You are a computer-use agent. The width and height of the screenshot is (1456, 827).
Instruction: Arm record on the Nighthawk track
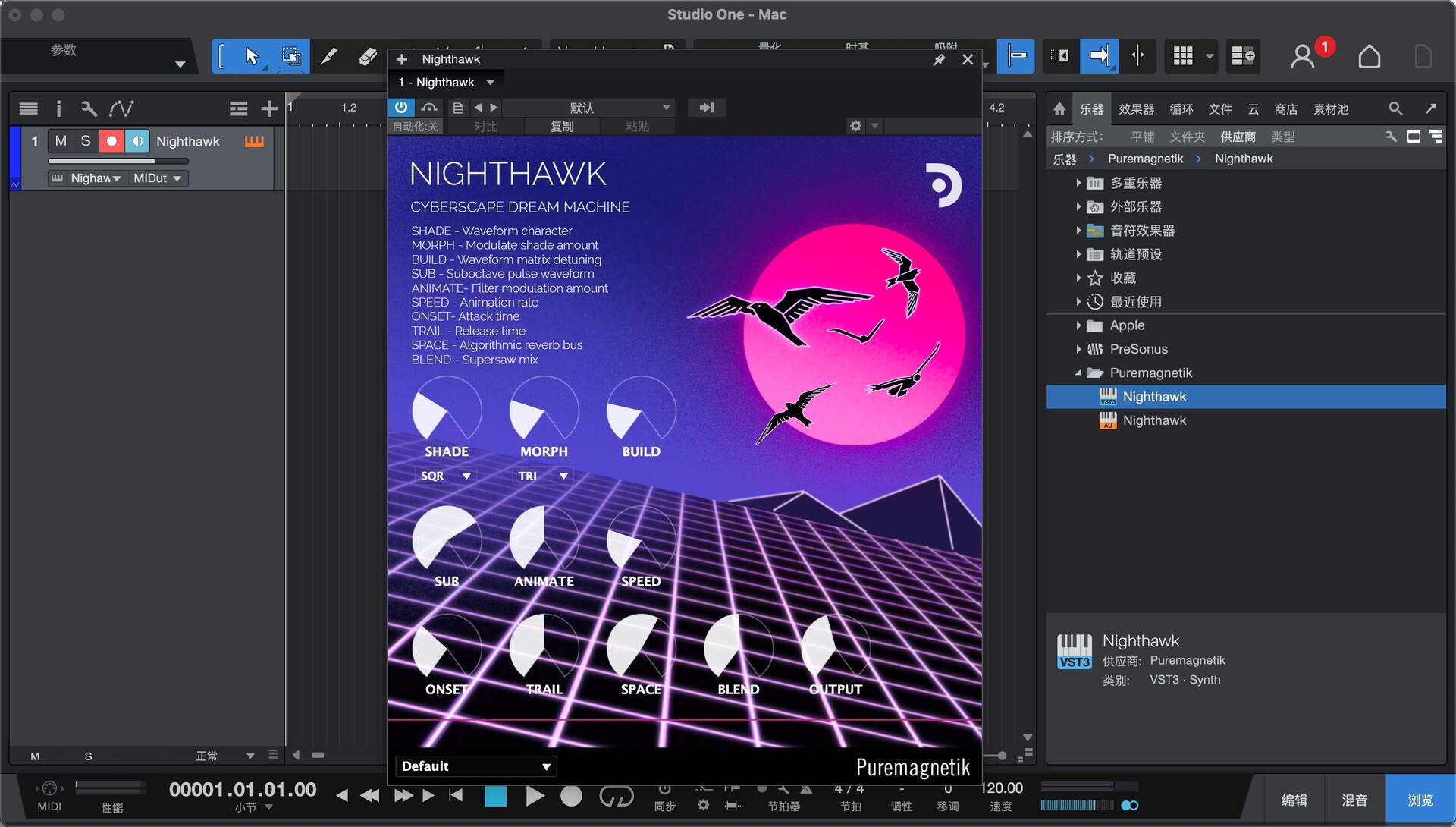(x=111, y=141)
